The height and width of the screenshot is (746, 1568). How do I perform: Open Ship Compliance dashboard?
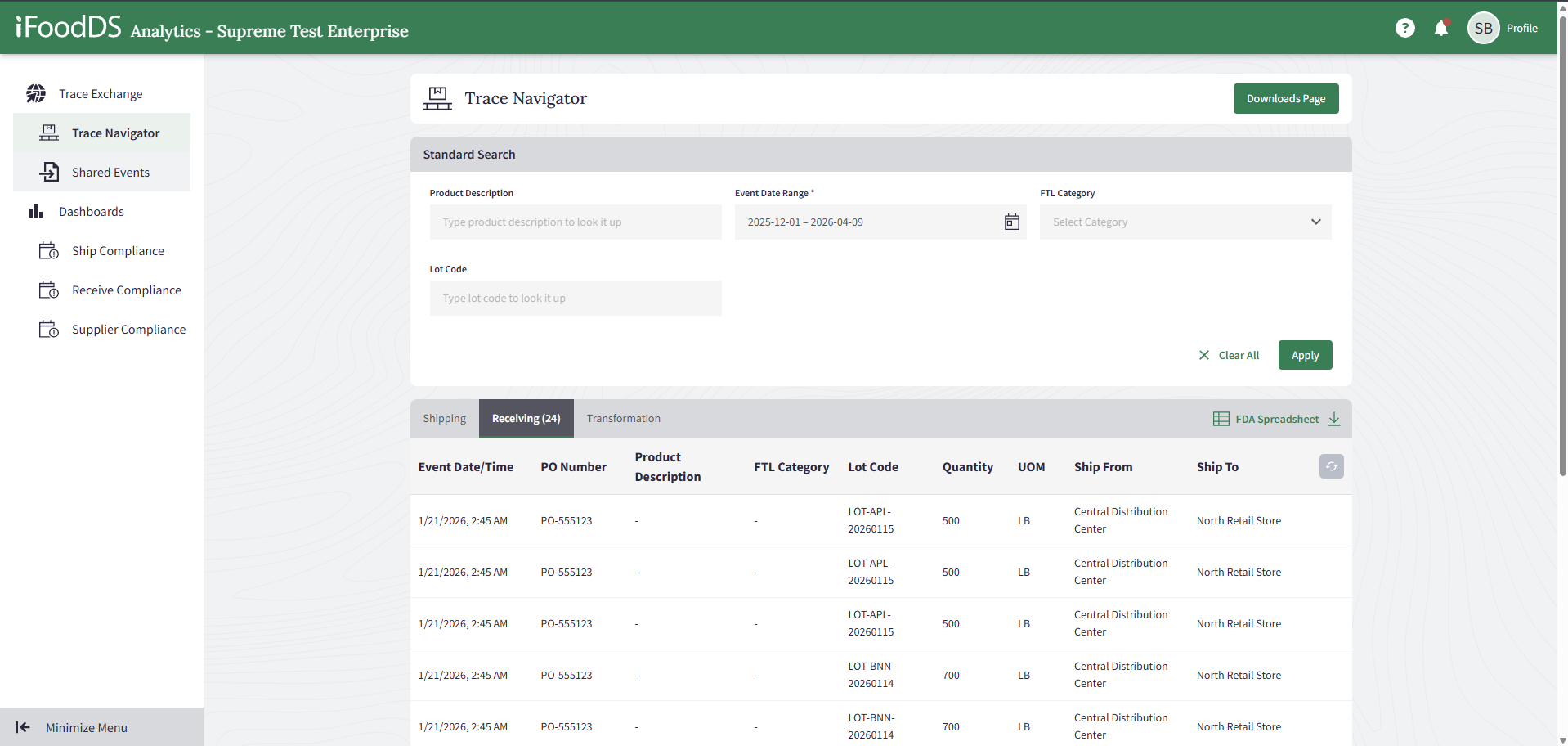[118, 251]
